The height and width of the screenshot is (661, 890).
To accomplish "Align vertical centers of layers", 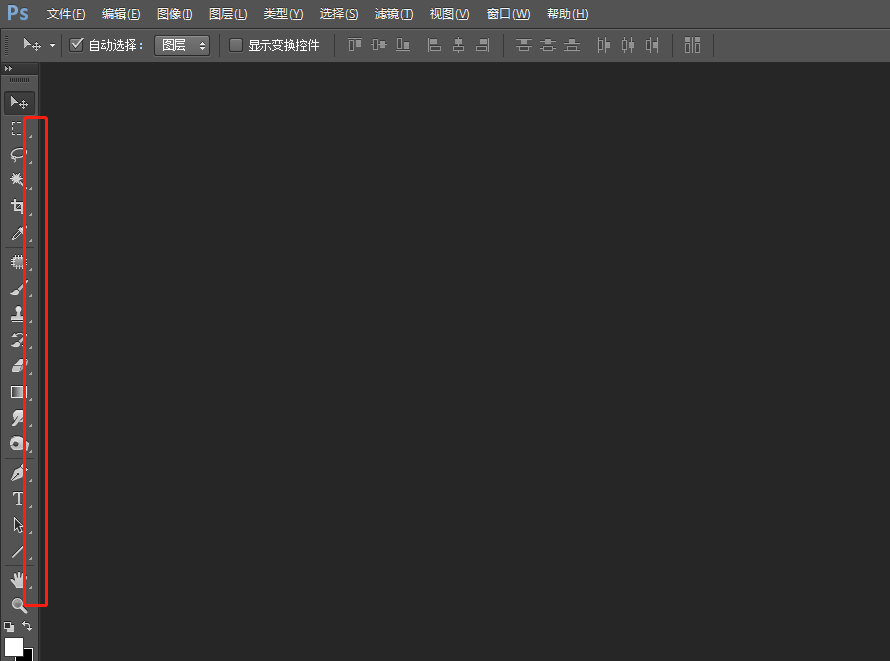I will 379,44.
